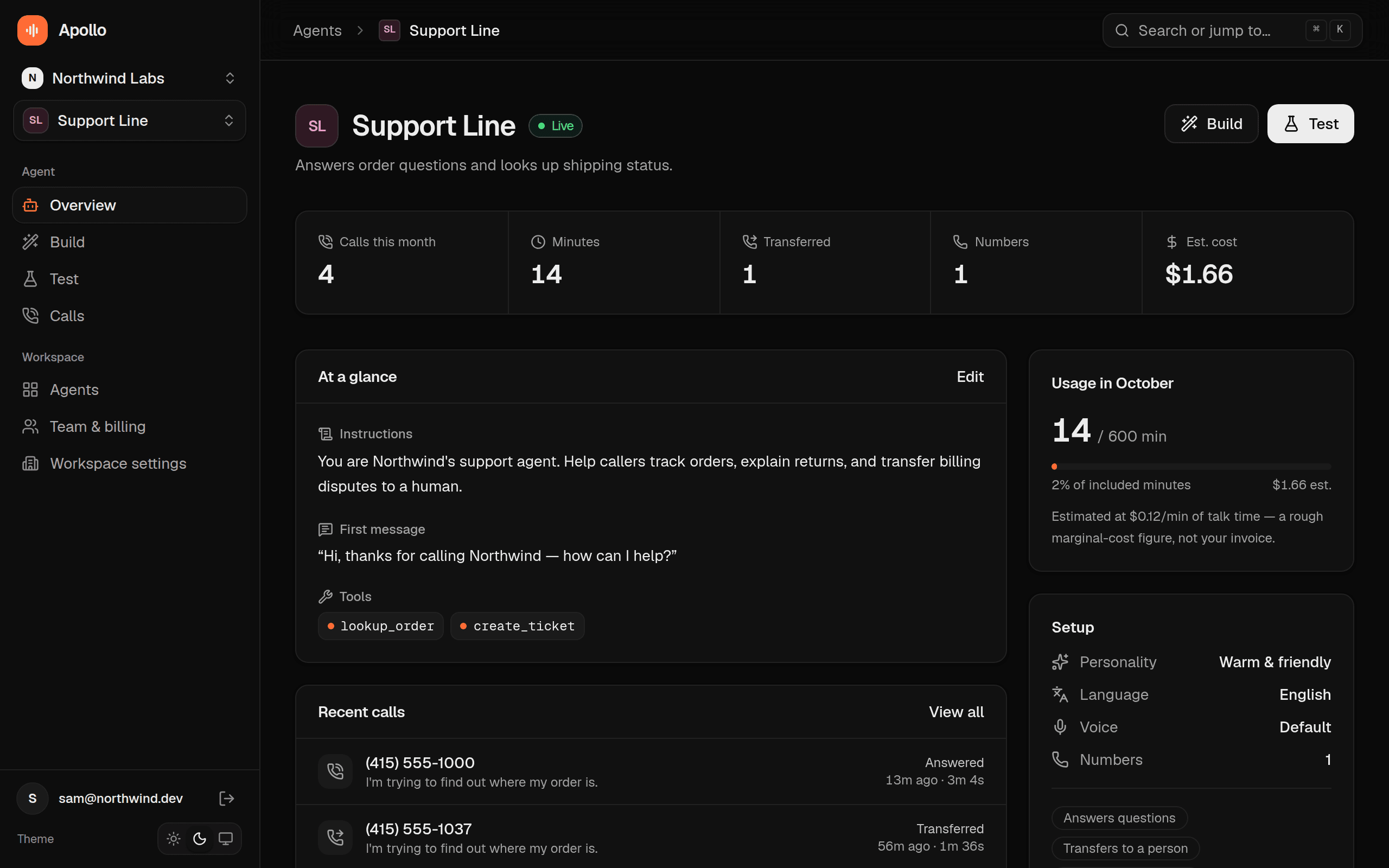Image resolution: width=1389 pixels, height=868 pixels.
Task: Open Team & billing
Action: point(130,426)
